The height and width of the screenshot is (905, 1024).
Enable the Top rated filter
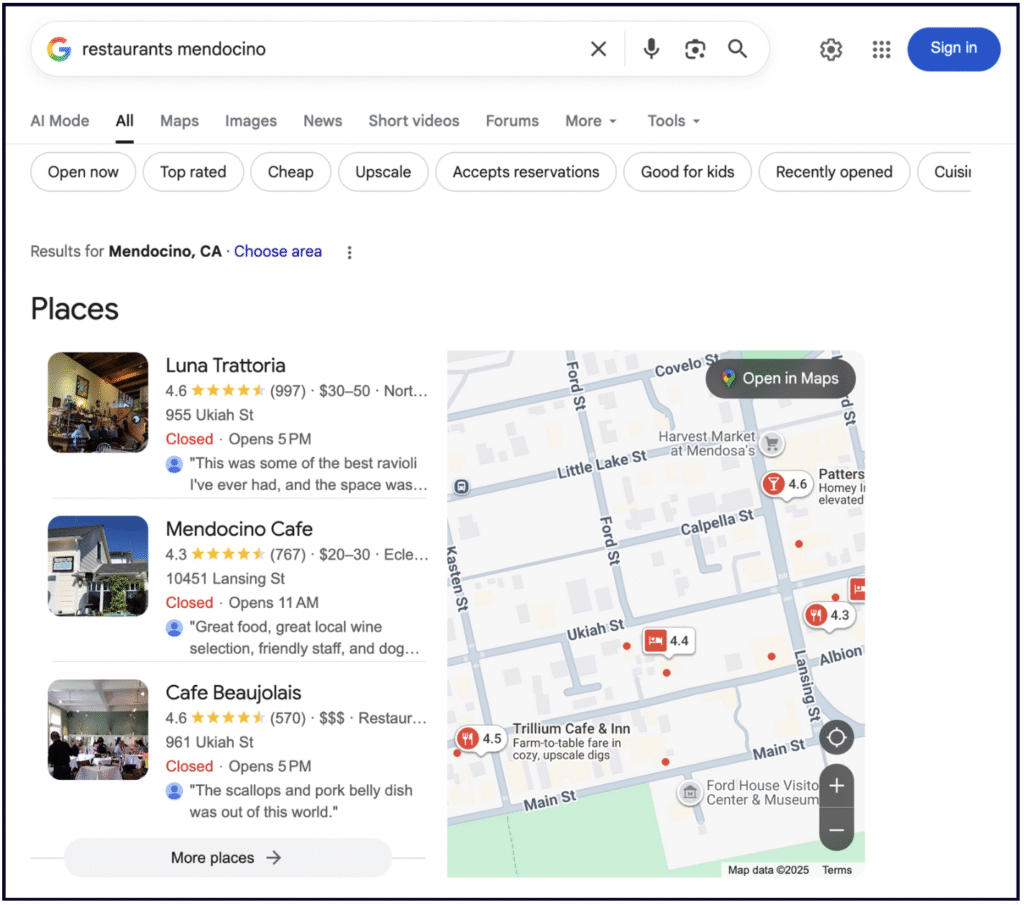tap(193, 172)
